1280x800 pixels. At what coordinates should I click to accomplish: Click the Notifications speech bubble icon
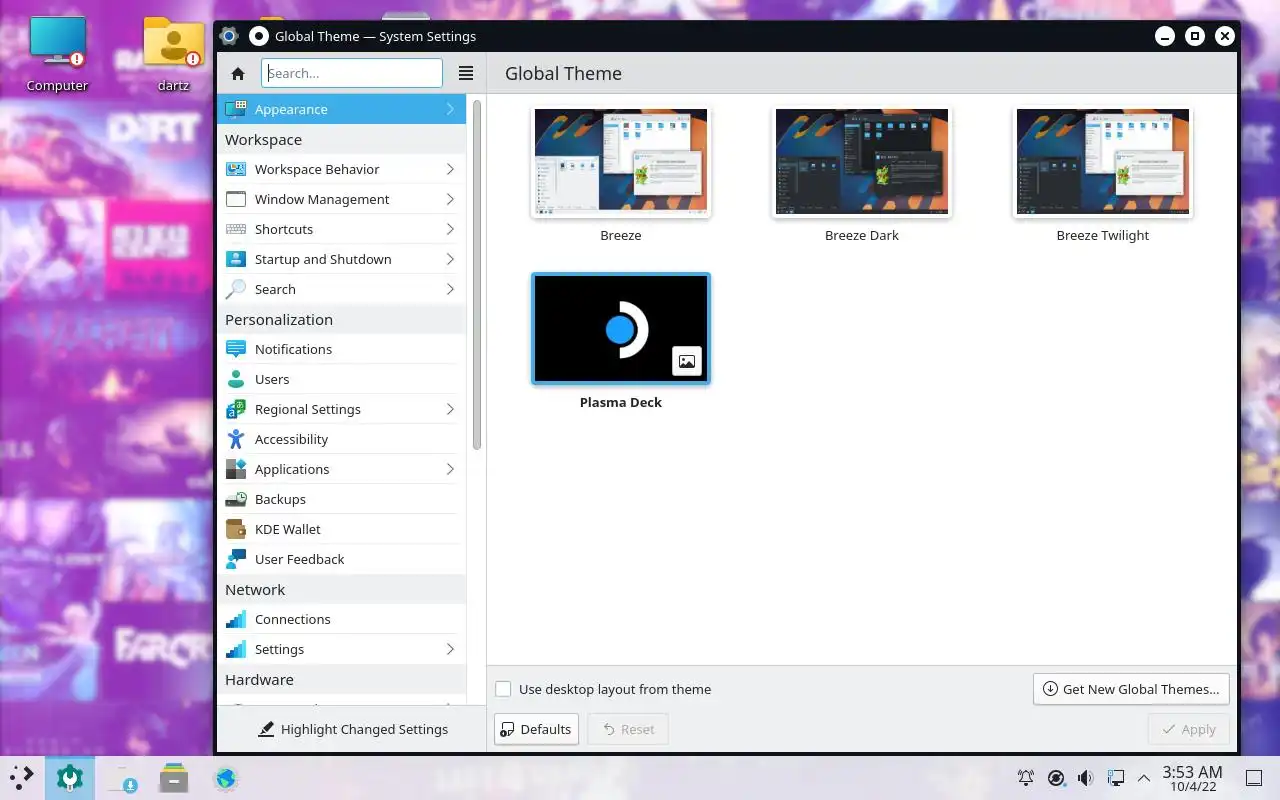coord(236,349)
